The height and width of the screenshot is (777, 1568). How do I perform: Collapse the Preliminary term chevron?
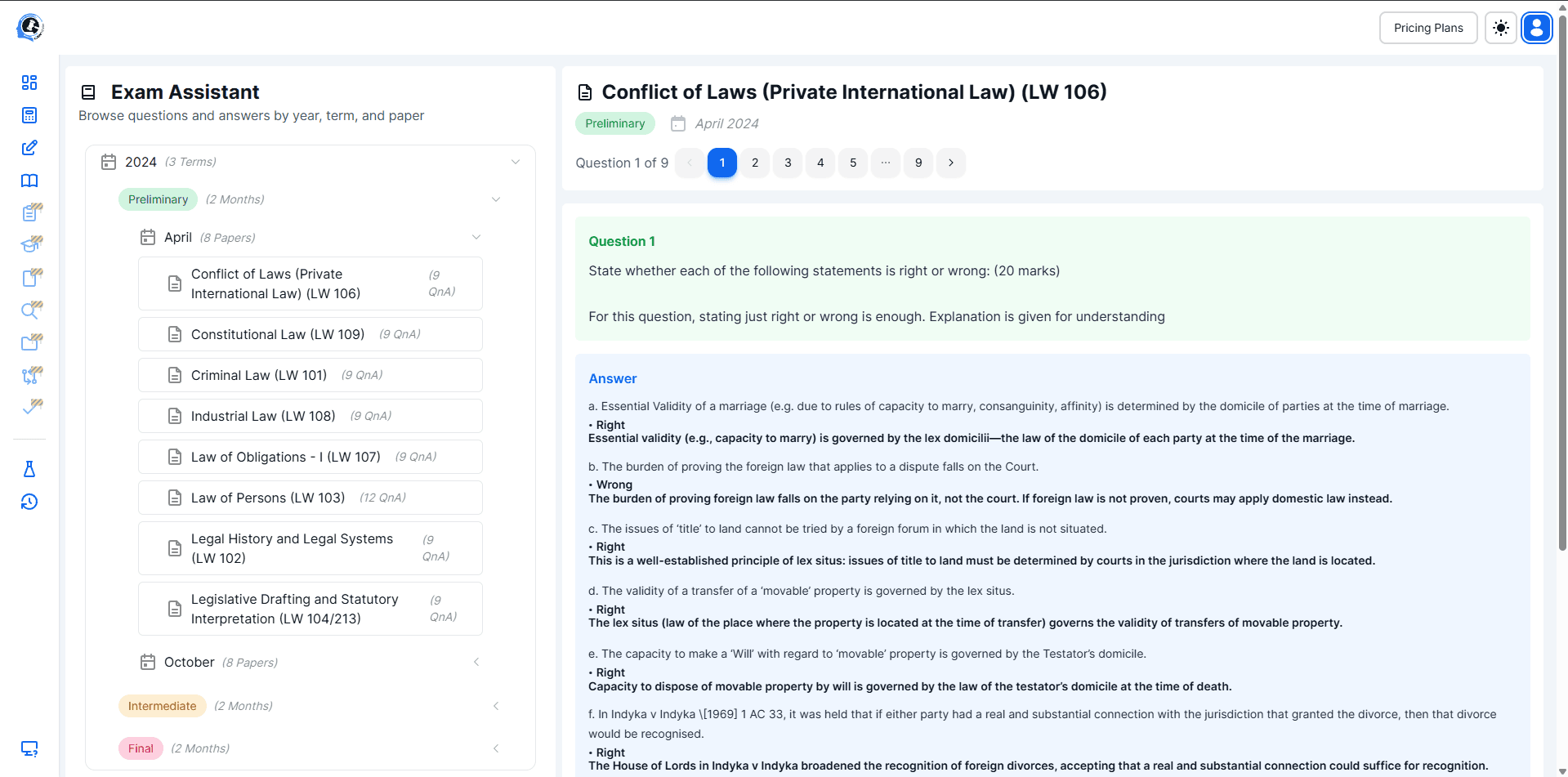pyautogui.click(x=496, y=199)
